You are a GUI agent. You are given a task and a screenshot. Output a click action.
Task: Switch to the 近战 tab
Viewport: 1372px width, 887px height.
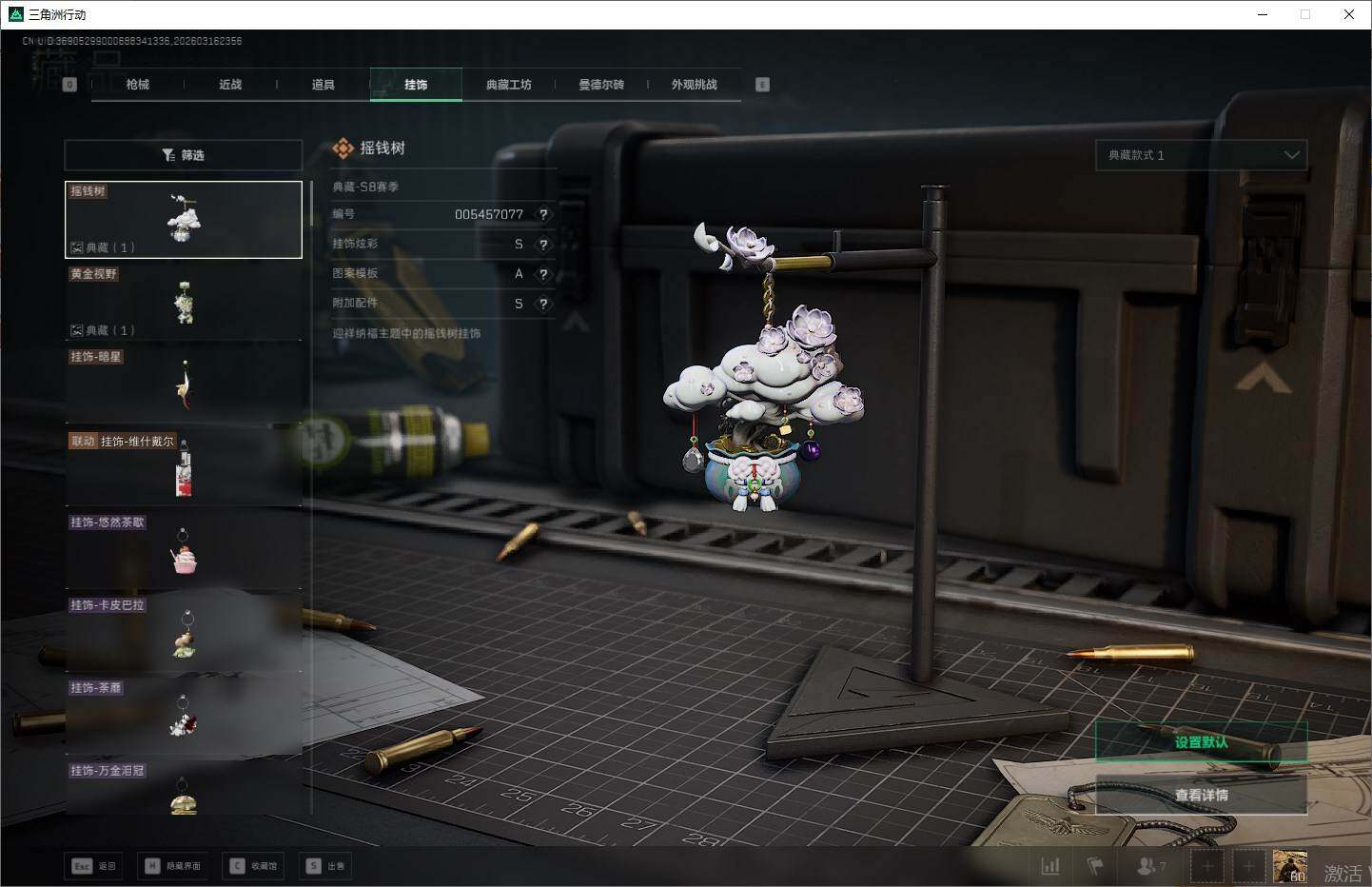(230, 85)
